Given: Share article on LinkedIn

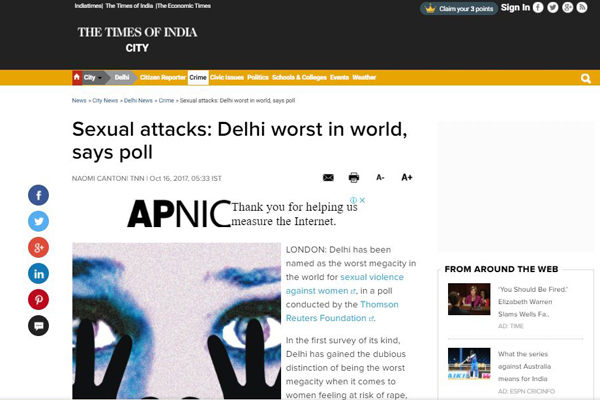Looking at the screenshot, I should (38, 273).
